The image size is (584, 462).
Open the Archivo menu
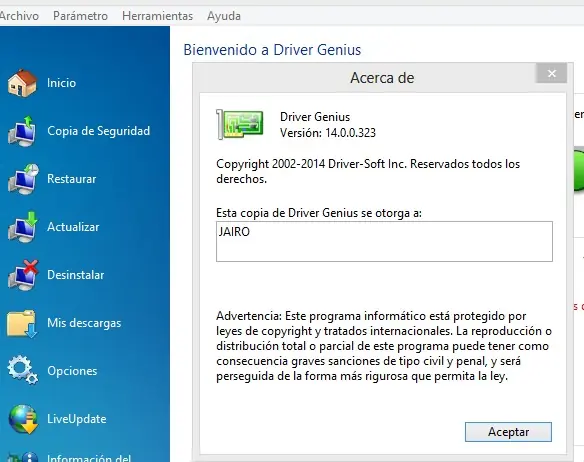point(19,16)
